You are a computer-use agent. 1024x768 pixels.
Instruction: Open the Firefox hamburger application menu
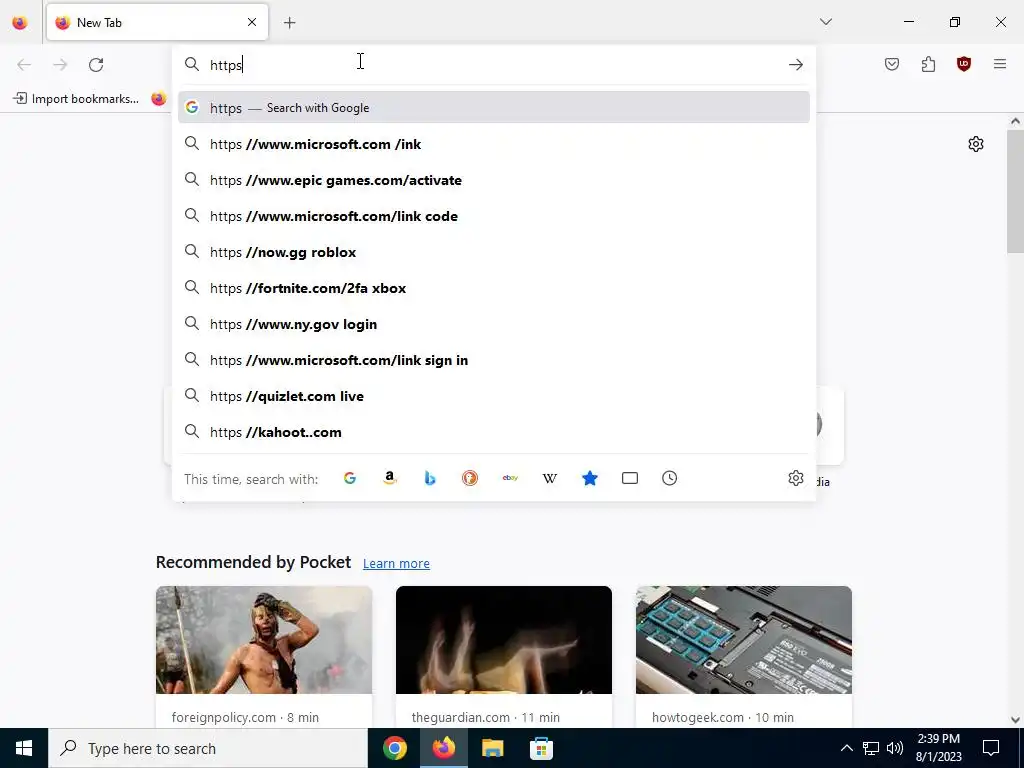coord(1000,64)
